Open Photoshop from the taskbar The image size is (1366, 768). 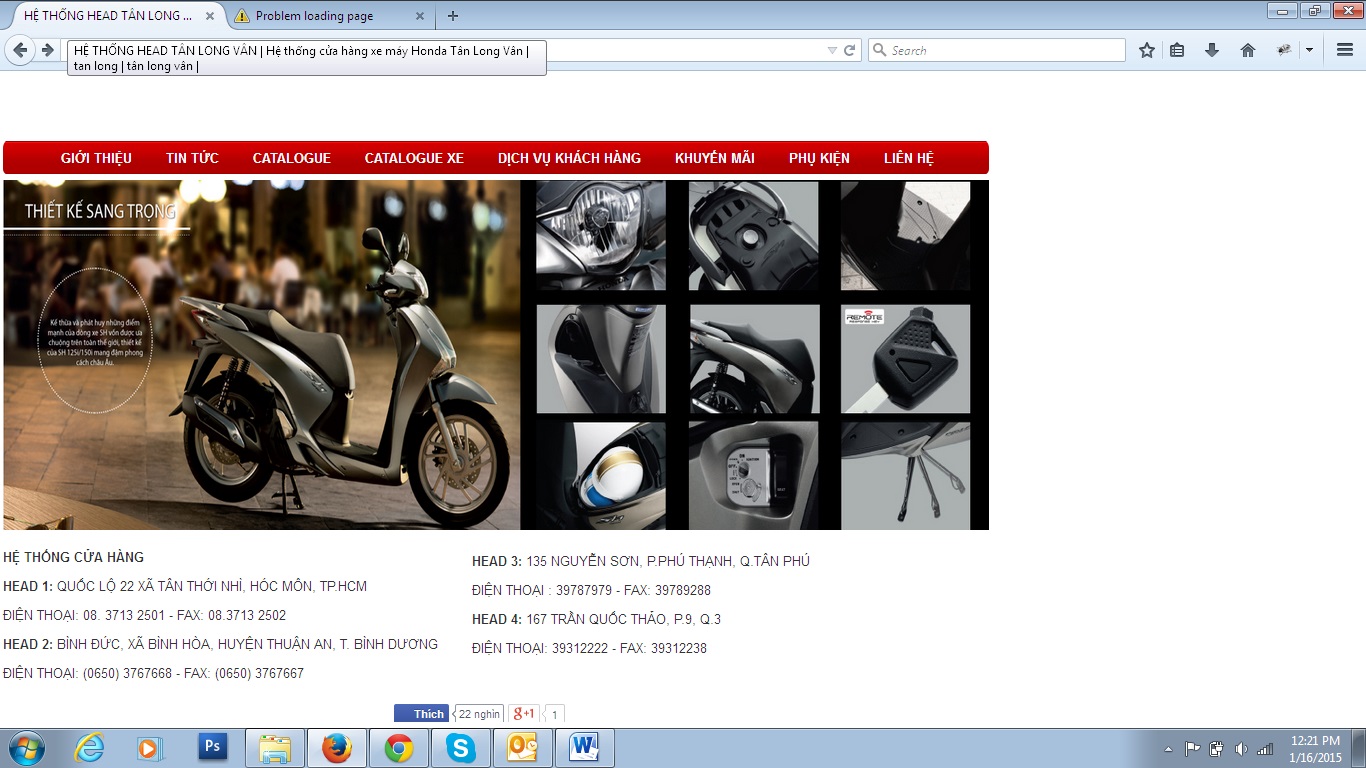(212, 748)
